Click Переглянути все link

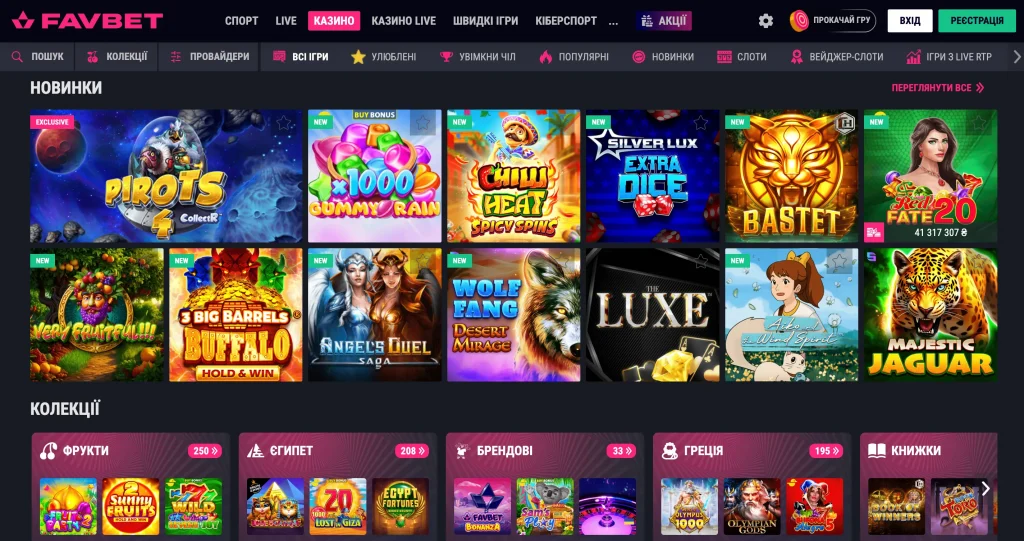(x=938, y=88)
